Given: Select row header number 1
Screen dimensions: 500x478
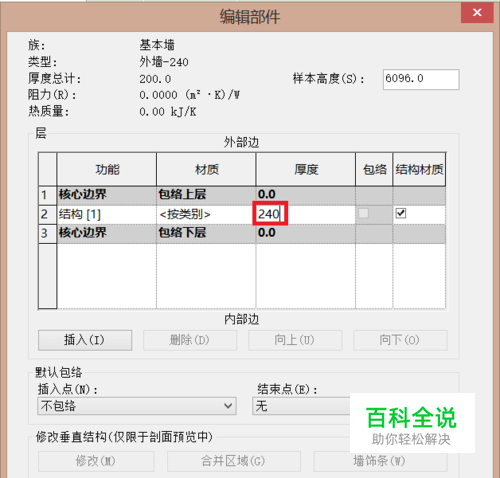Looking at the screenshot, I should coord(47,195).
